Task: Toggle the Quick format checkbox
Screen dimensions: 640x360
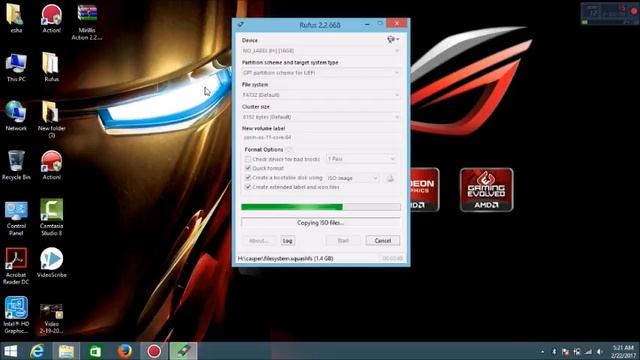Action: point(248,168)
